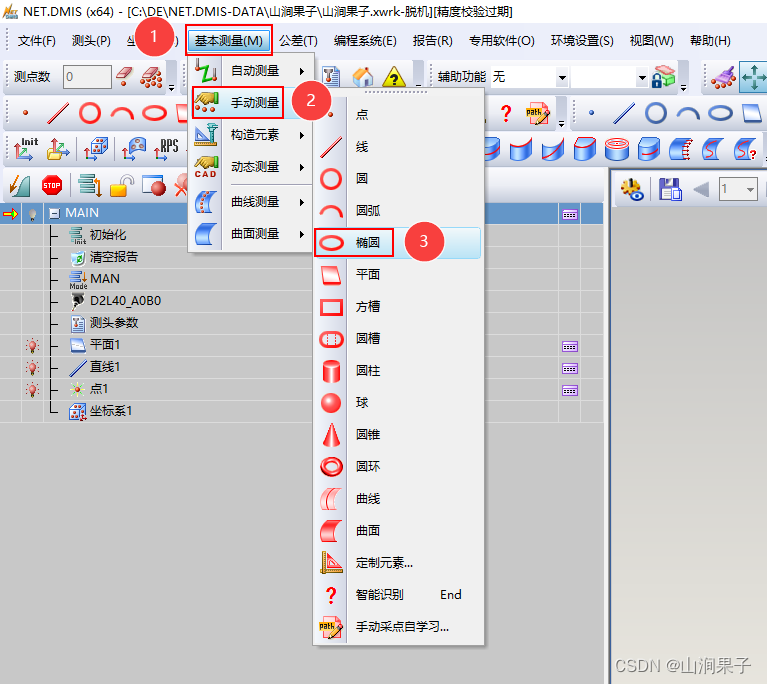Select manual point measurement icon in toolbar
The height and width of the screenshot is (684, 767).
25,113
